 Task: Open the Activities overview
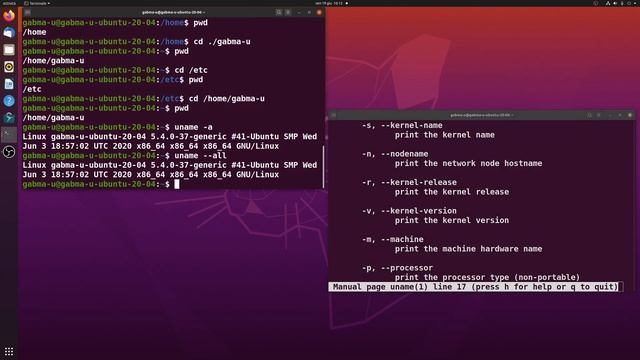[x=9, y=3]
